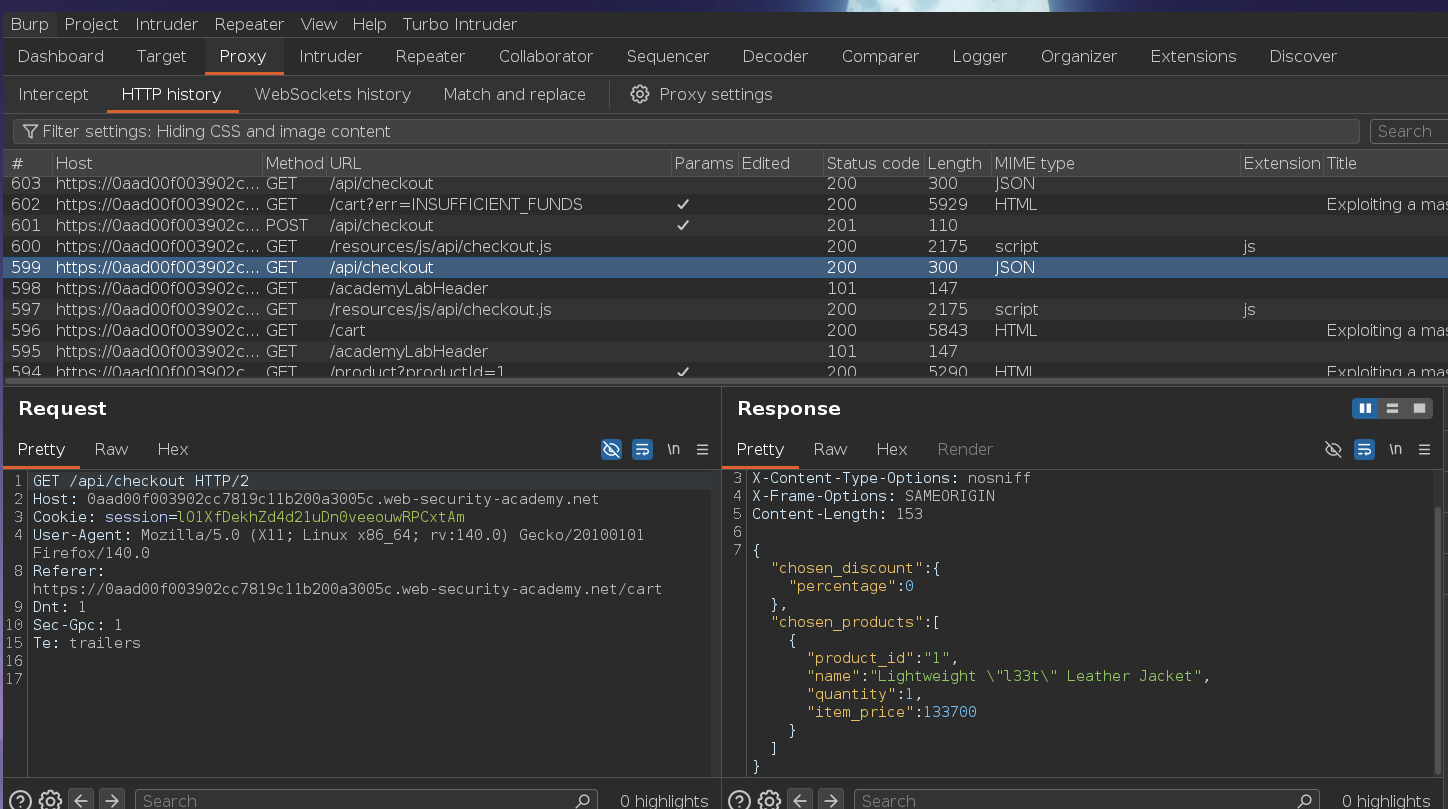Switch Request view to Raw
This screenshot has height=809, width=1448.
click(x=111, y=449)
